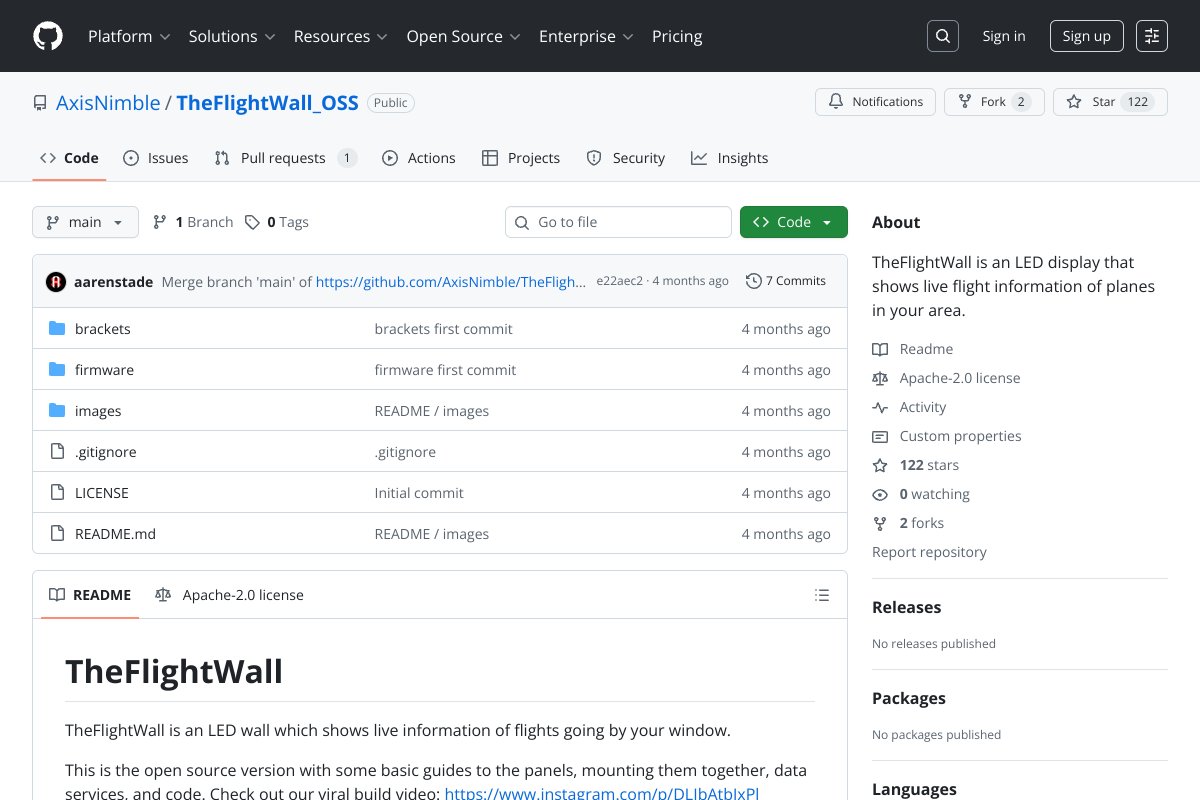Open appearance settings icon in header

click(1152, 36)
